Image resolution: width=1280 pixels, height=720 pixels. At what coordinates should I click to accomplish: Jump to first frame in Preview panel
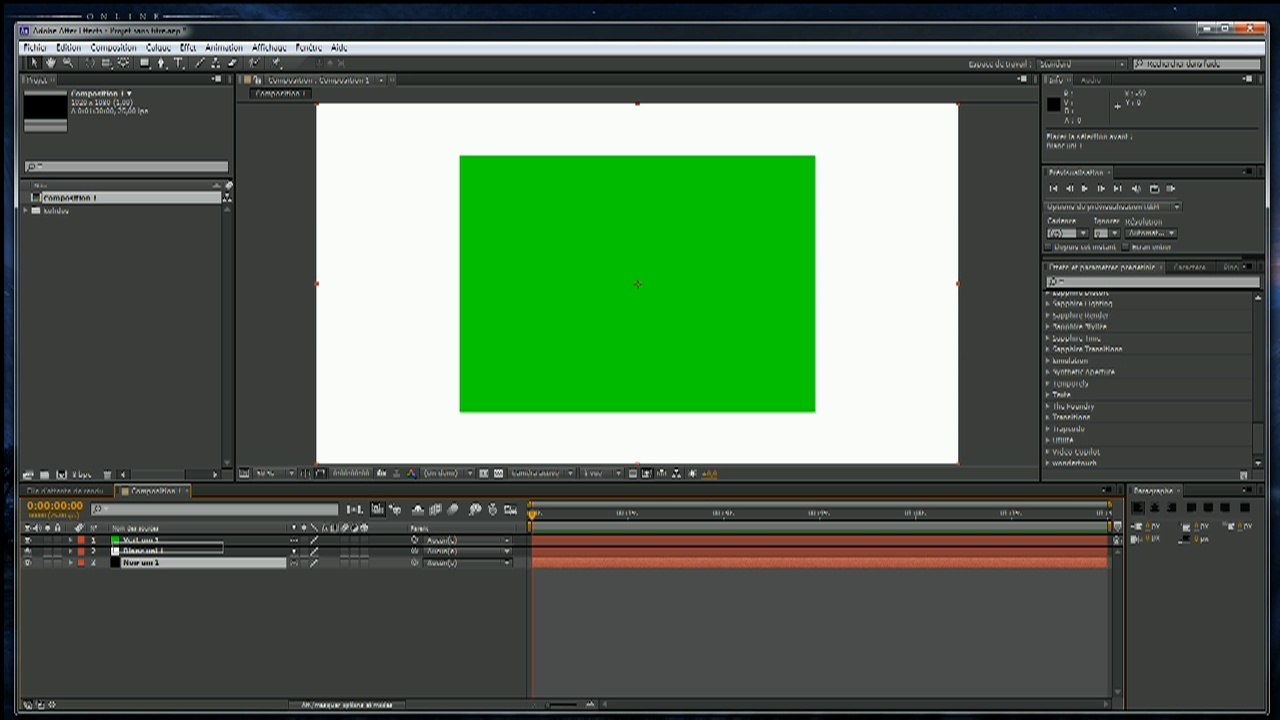pyautogui.click(x=1054, y=188)
